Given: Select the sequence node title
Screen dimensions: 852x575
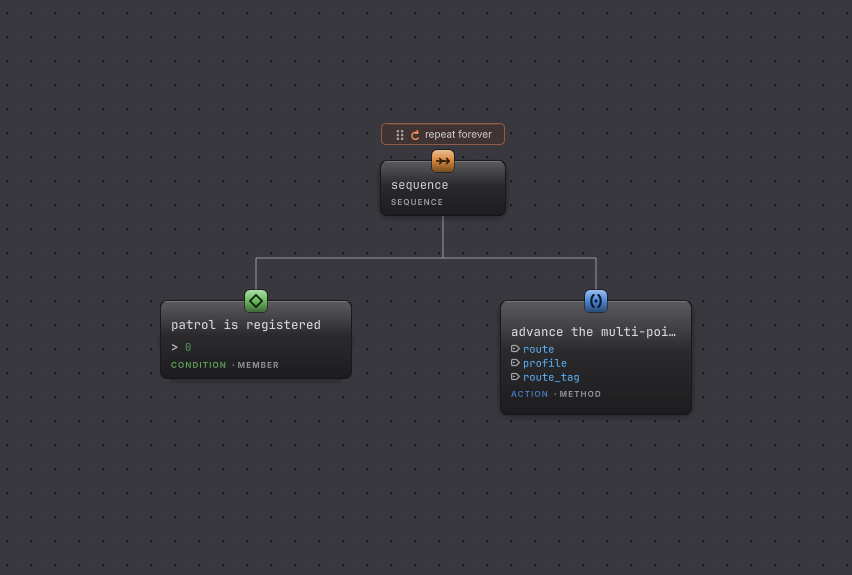Looking at the screenshot, I should click(419, 185).
